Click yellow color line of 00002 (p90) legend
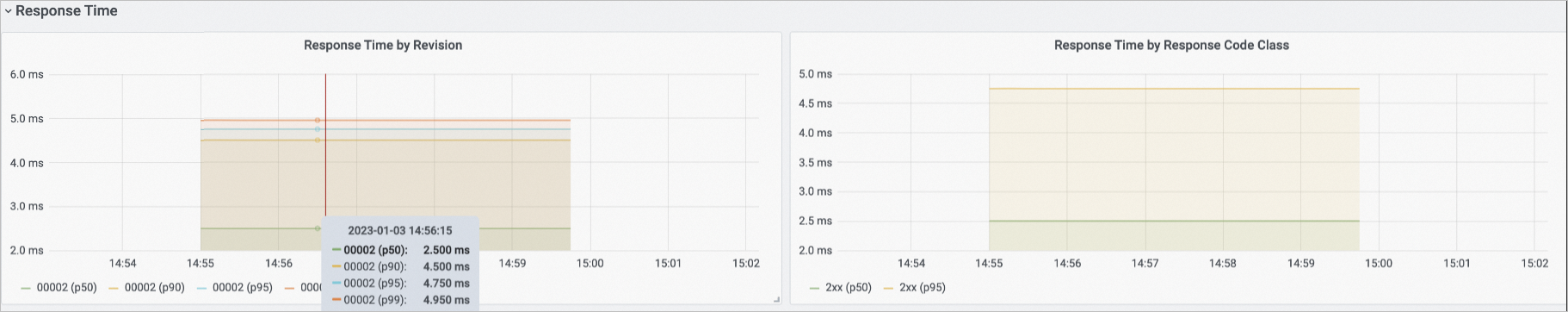Image resolution: width=1568 pixels, height=312 pixels. click(114, 288)
